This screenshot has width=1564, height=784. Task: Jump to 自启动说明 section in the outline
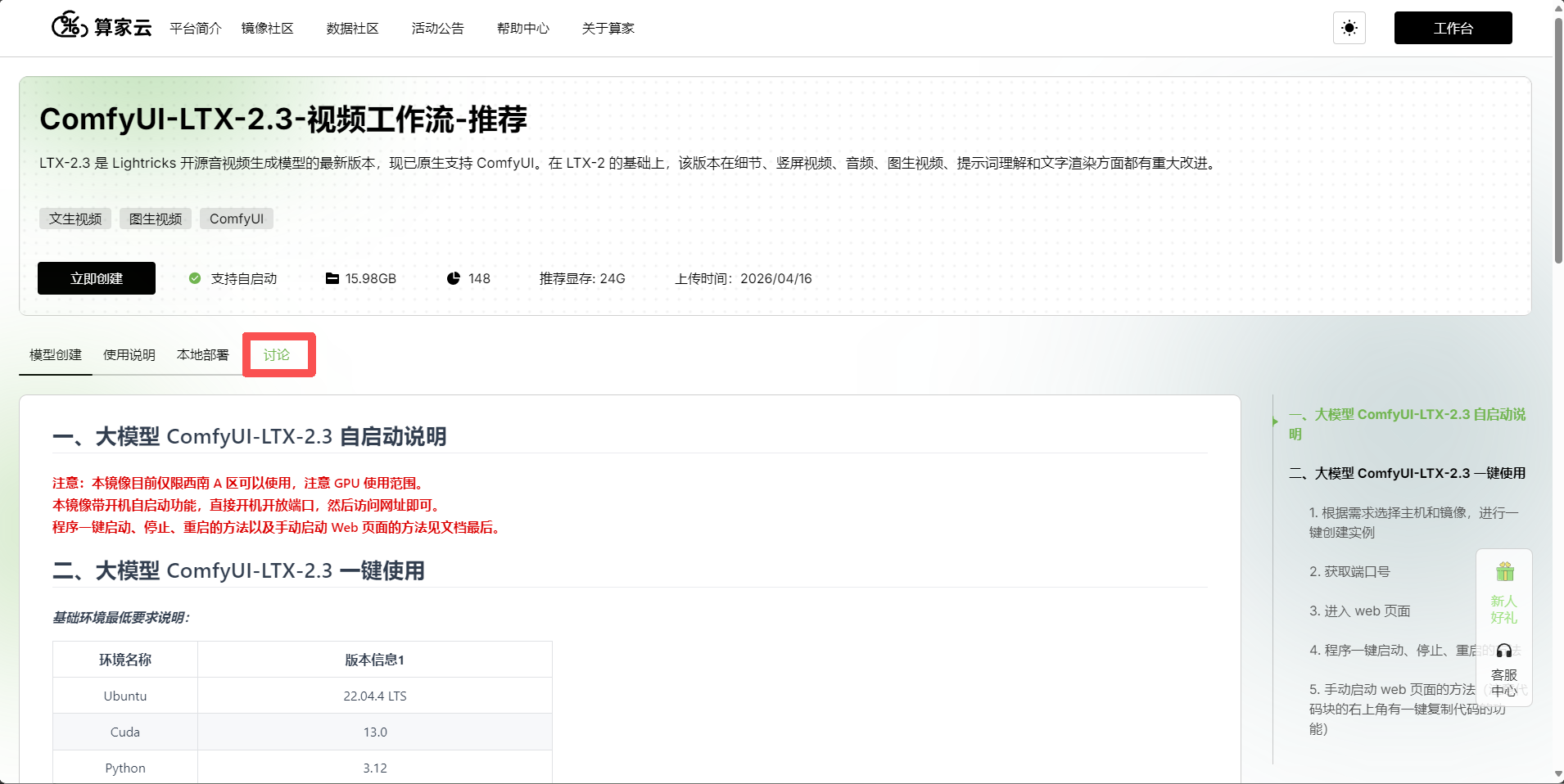click(1407, 424)
